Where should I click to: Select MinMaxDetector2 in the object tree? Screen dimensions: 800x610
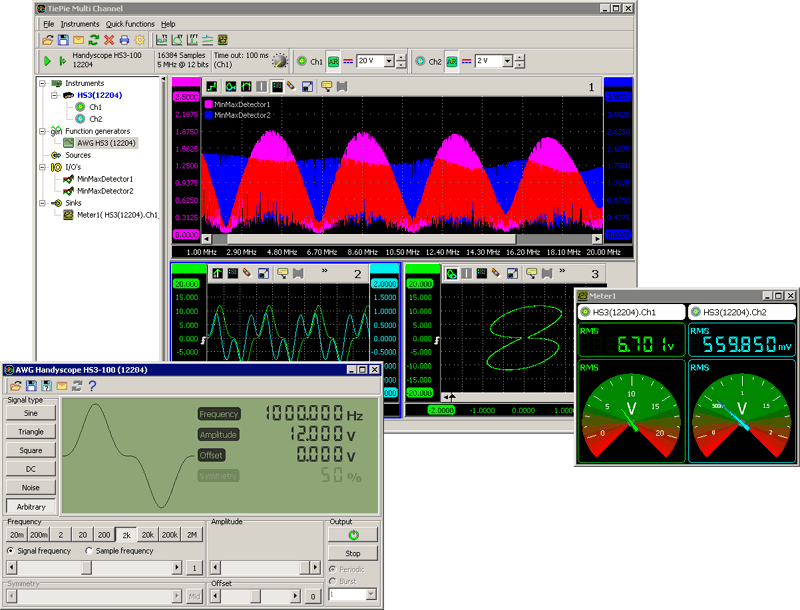coord(105,191)
